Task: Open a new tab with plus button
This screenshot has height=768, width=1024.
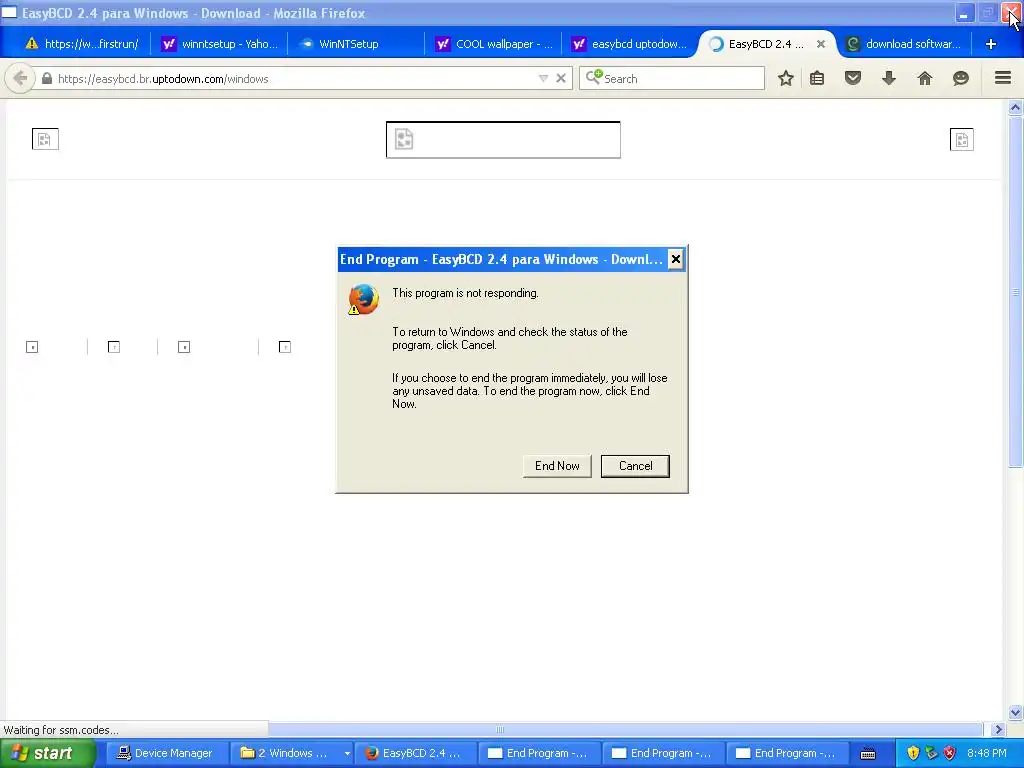Action: [x=991, y=44]
